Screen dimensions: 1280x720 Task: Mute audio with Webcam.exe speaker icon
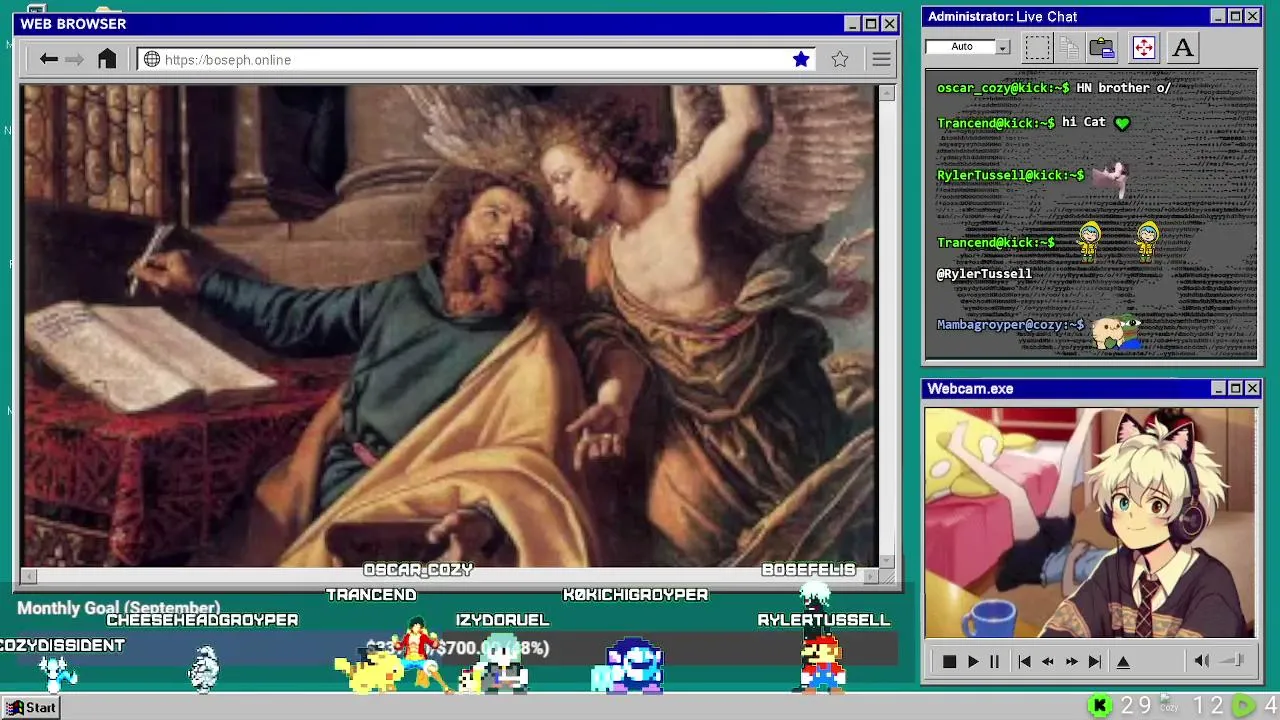(1202, 660)
